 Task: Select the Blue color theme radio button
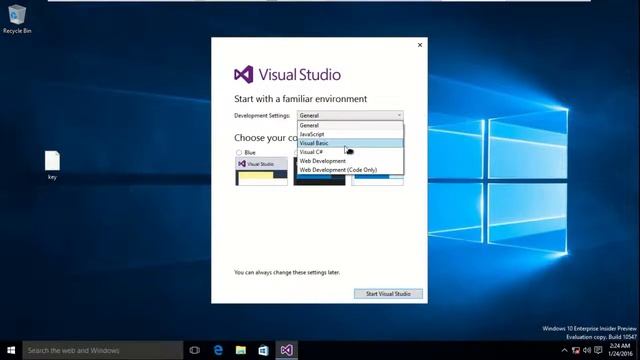pos(239,153)
